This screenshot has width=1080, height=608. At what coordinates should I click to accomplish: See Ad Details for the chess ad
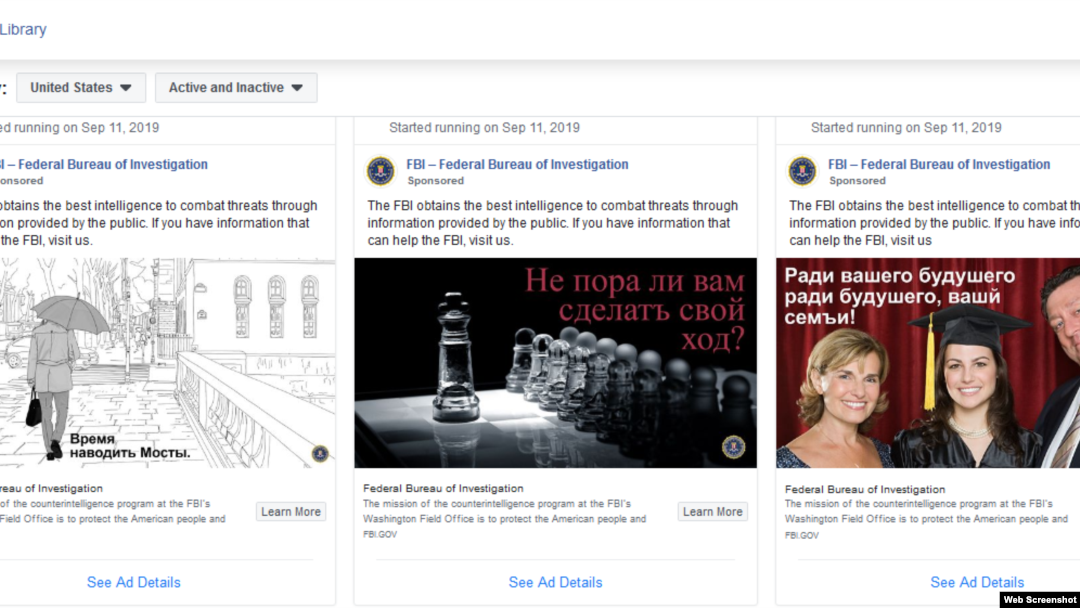click(555, 583)
